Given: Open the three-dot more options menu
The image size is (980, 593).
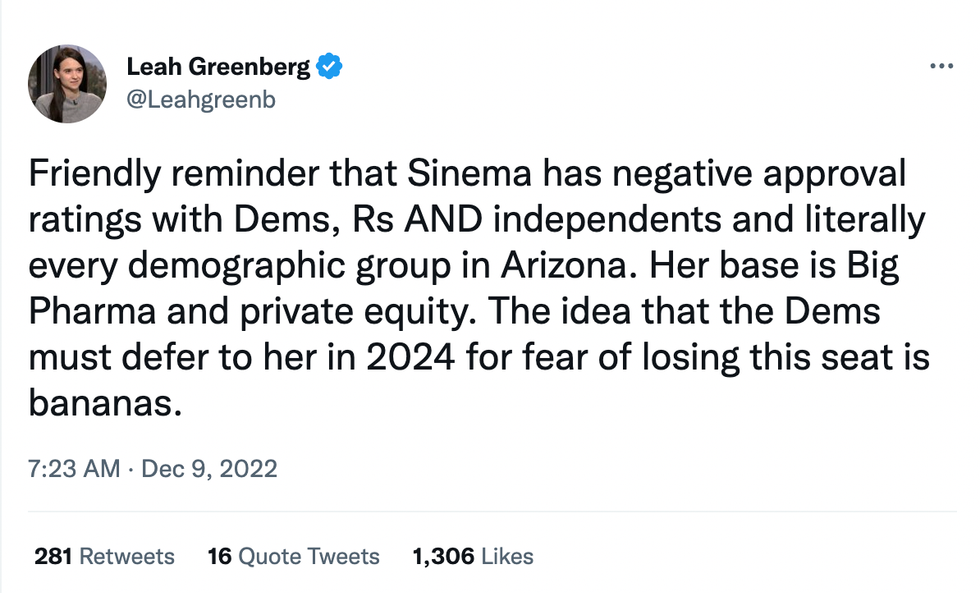Looking at the screenshot, I should pos(941,66).
